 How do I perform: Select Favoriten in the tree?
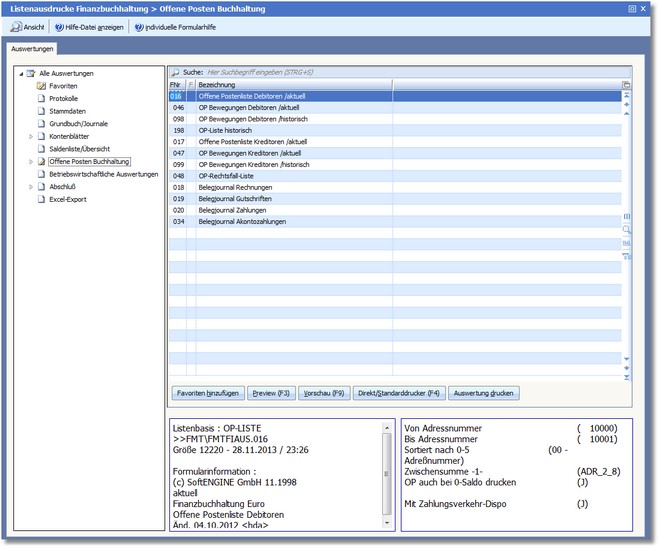(62, 86)
